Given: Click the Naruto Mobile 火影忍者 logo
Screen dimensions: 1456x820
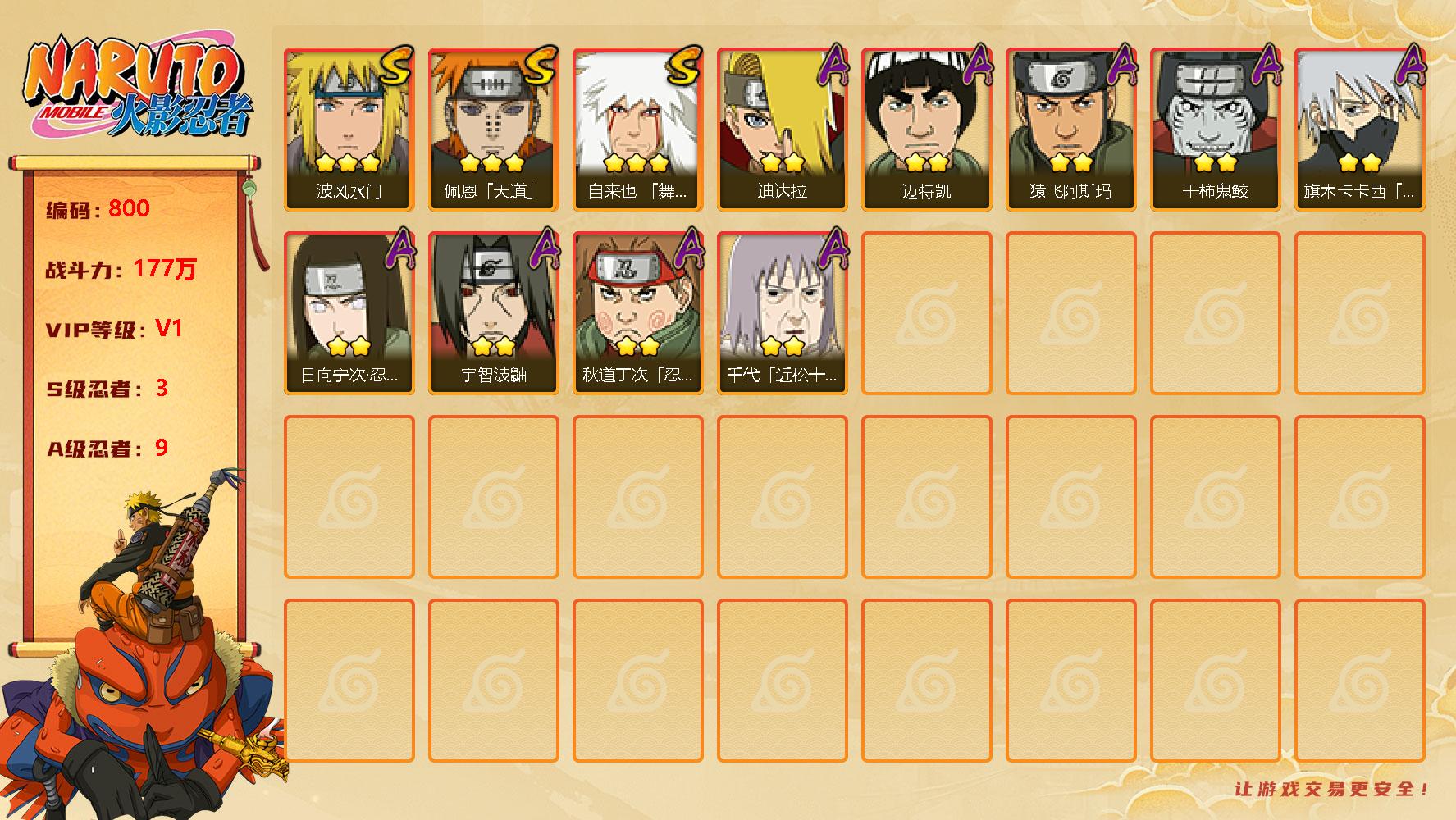Looking at the screenshot, I should (x=137, y=89).
